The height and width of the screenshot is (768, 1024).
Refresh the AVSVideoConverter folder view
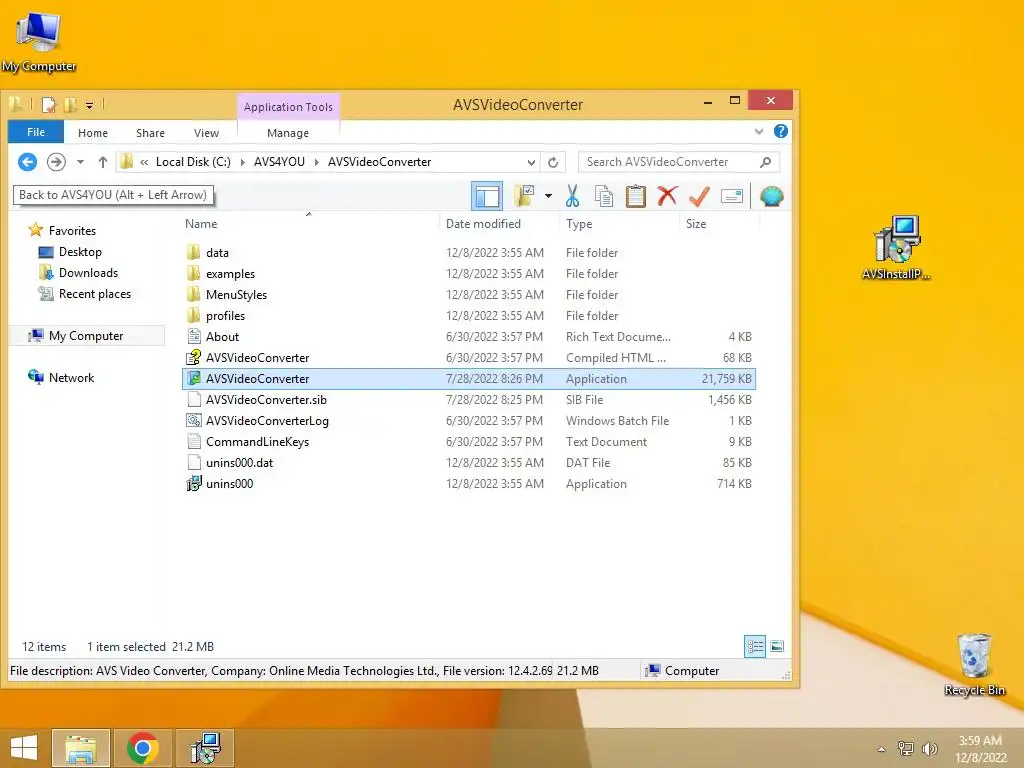(x=553, y=162)
